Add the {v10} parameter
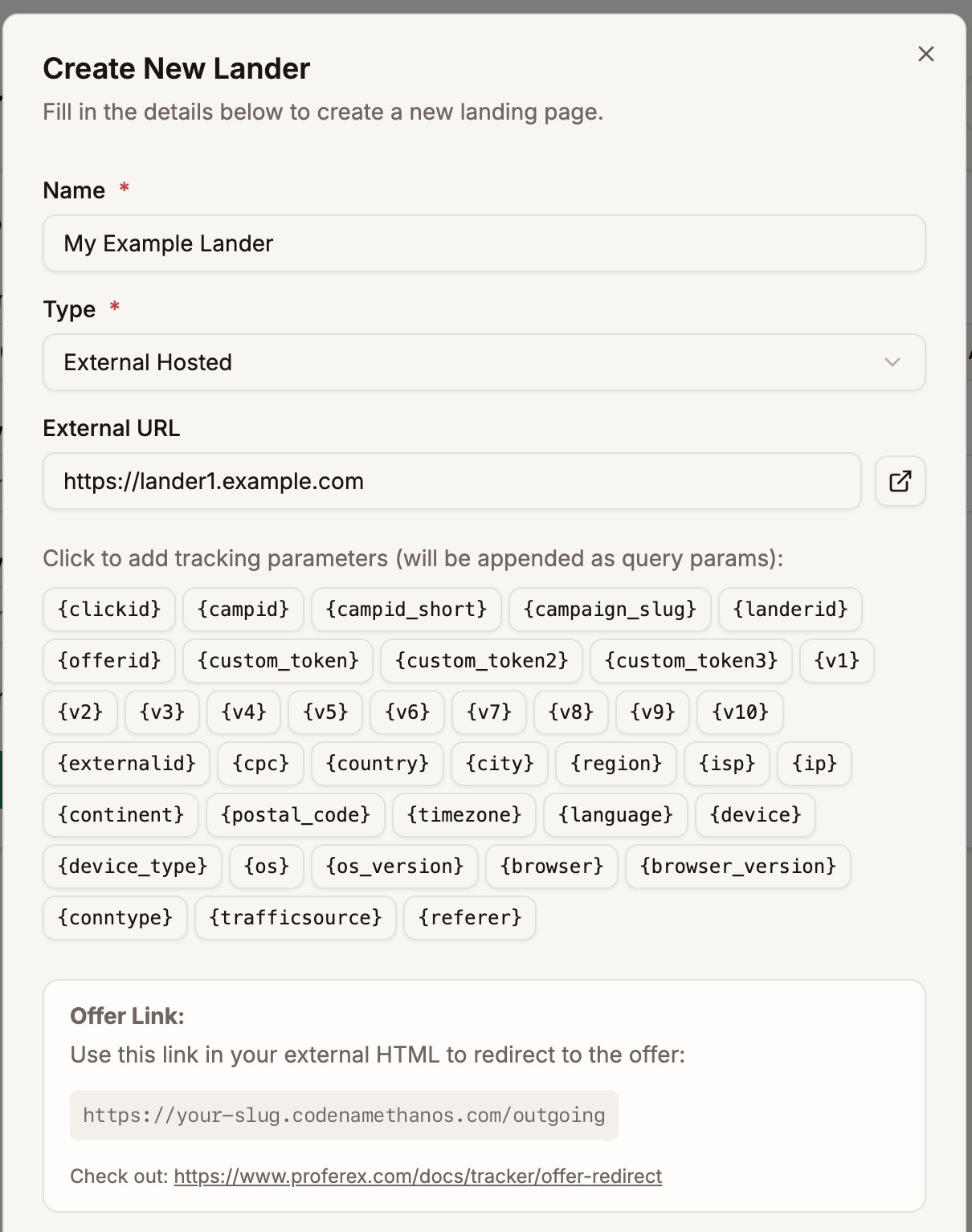Image resolution: width=972 pixels, height=1232 pixels. [x=740, y=712]
